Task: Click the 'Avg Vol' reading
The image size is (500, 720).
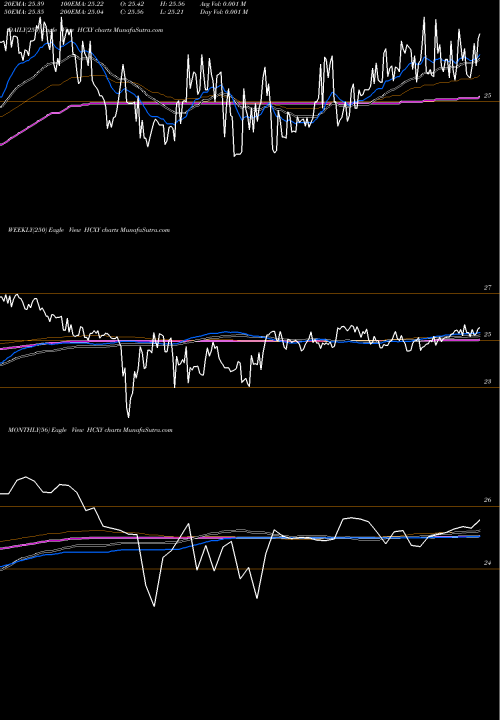Action: click(x=223, y=4)
